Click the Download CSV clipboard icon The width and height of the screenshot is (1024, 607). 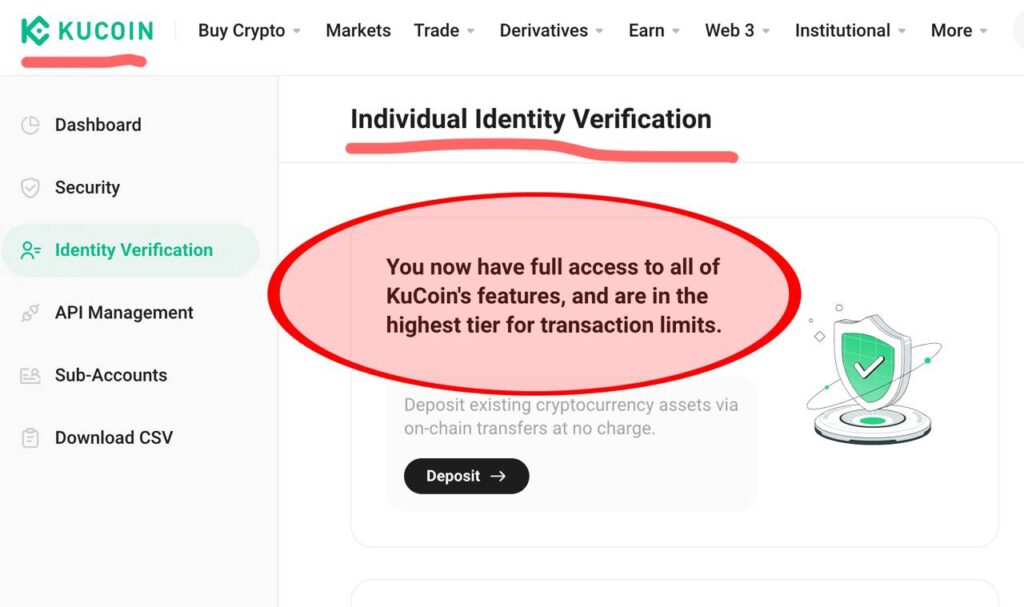tap(30, 438)
